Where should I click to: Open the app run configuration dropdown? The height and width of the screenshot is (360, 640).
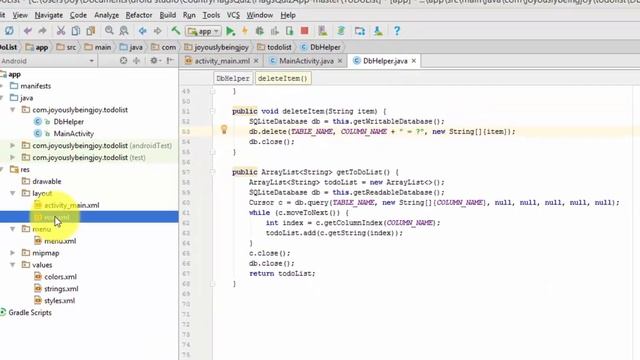203,31
